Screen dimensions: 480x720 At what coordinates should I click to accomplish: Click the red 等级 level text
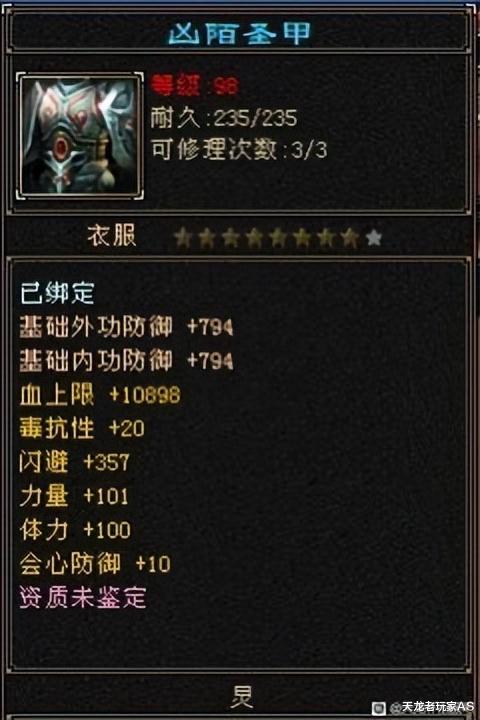[x=195, y=85]
